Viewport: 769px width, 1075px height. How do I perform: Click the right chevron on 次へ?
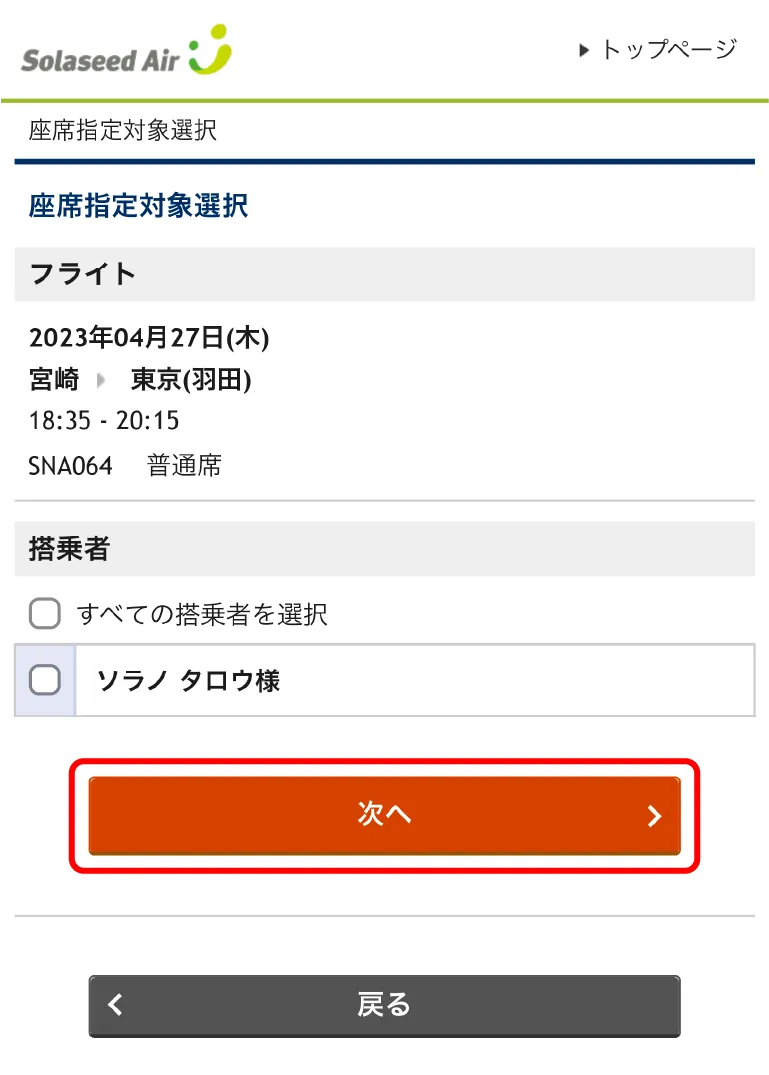pos(655,816)
